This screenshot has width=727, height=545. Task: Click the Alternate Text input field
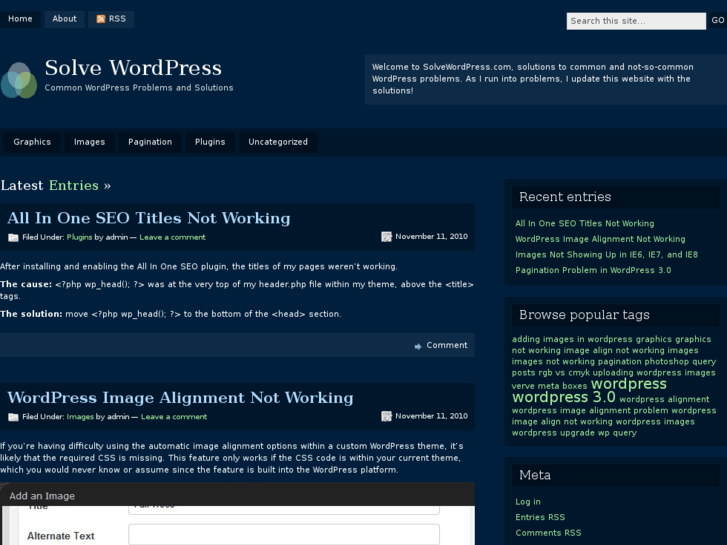click(x=284, y=535)
